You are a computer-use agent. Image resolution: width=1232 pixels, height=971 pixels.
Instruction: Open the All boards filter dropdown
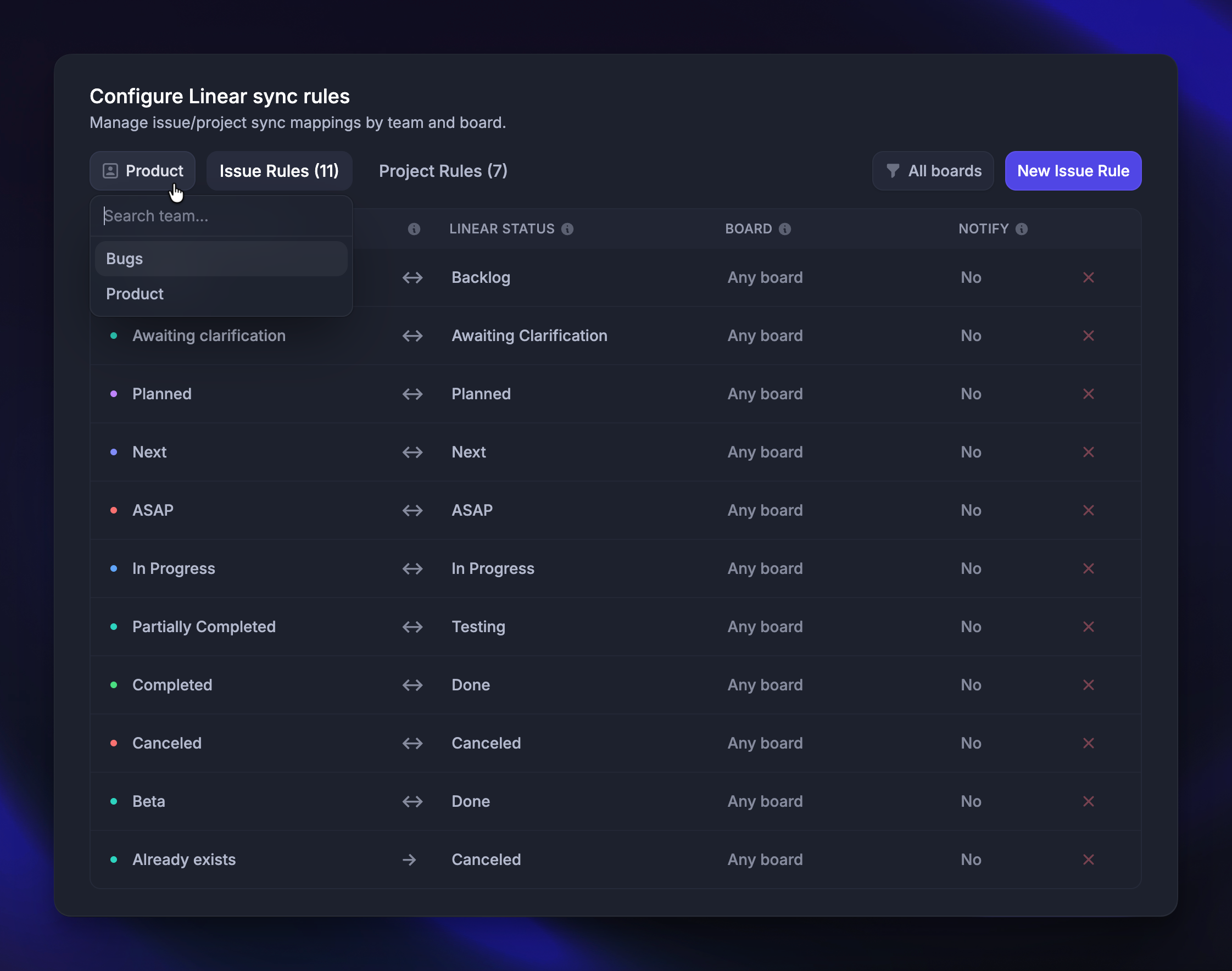pos(933,171)
